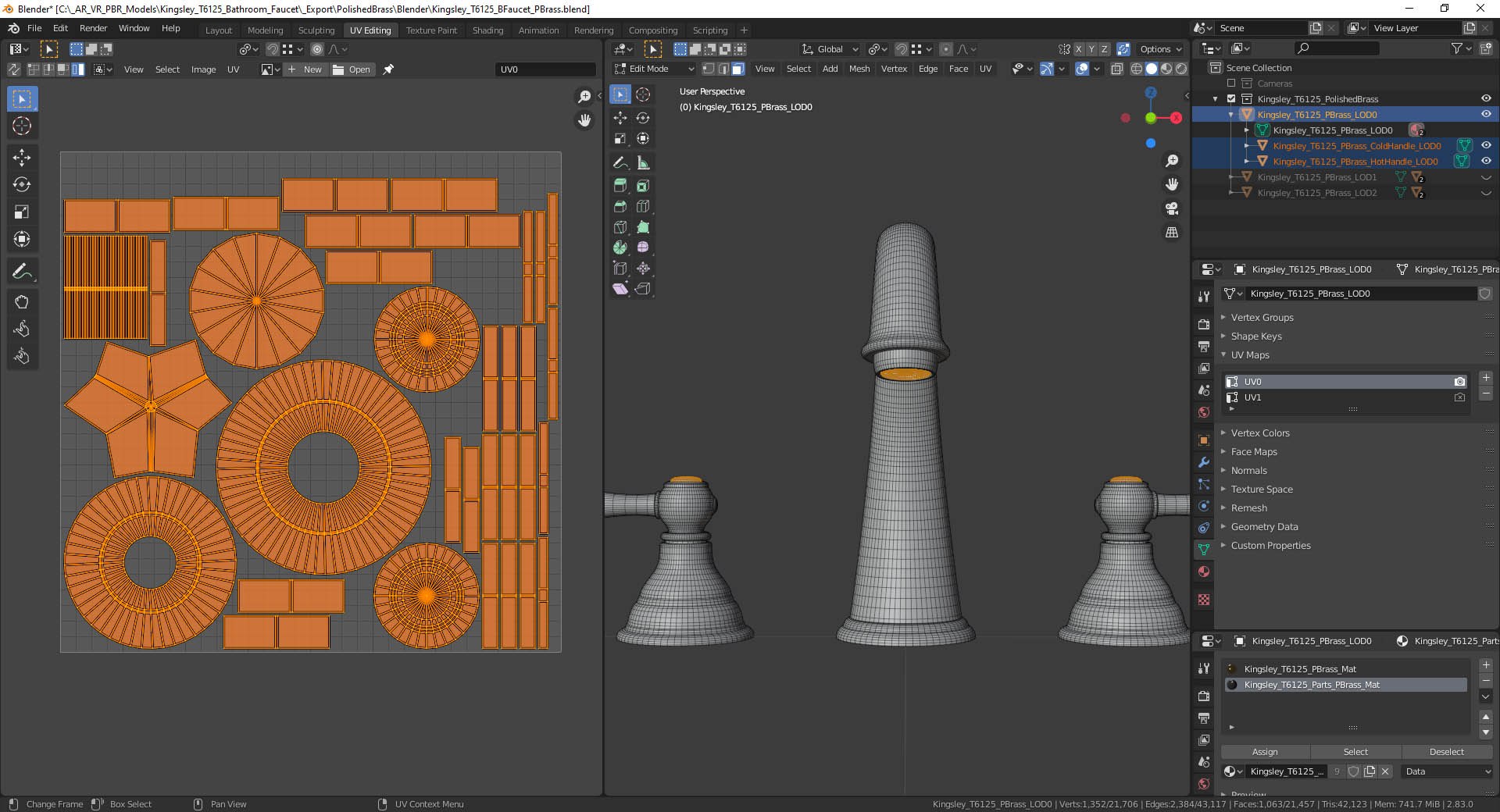Open the Modifier properties wrench tab

pos(1204,462)
